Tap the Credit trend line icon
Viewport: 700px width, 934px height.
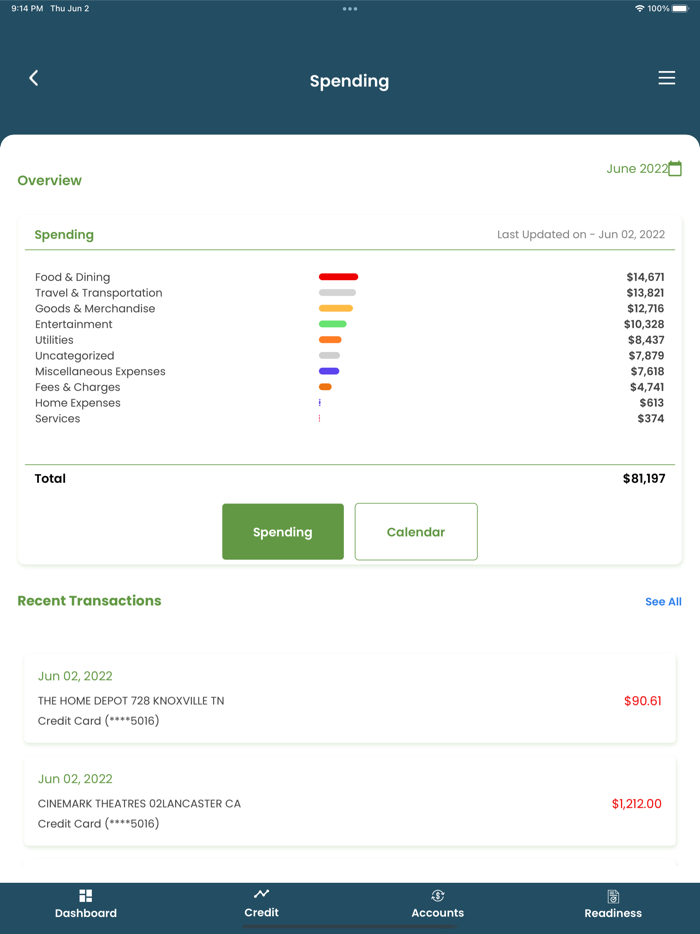(x=262, y=893)
